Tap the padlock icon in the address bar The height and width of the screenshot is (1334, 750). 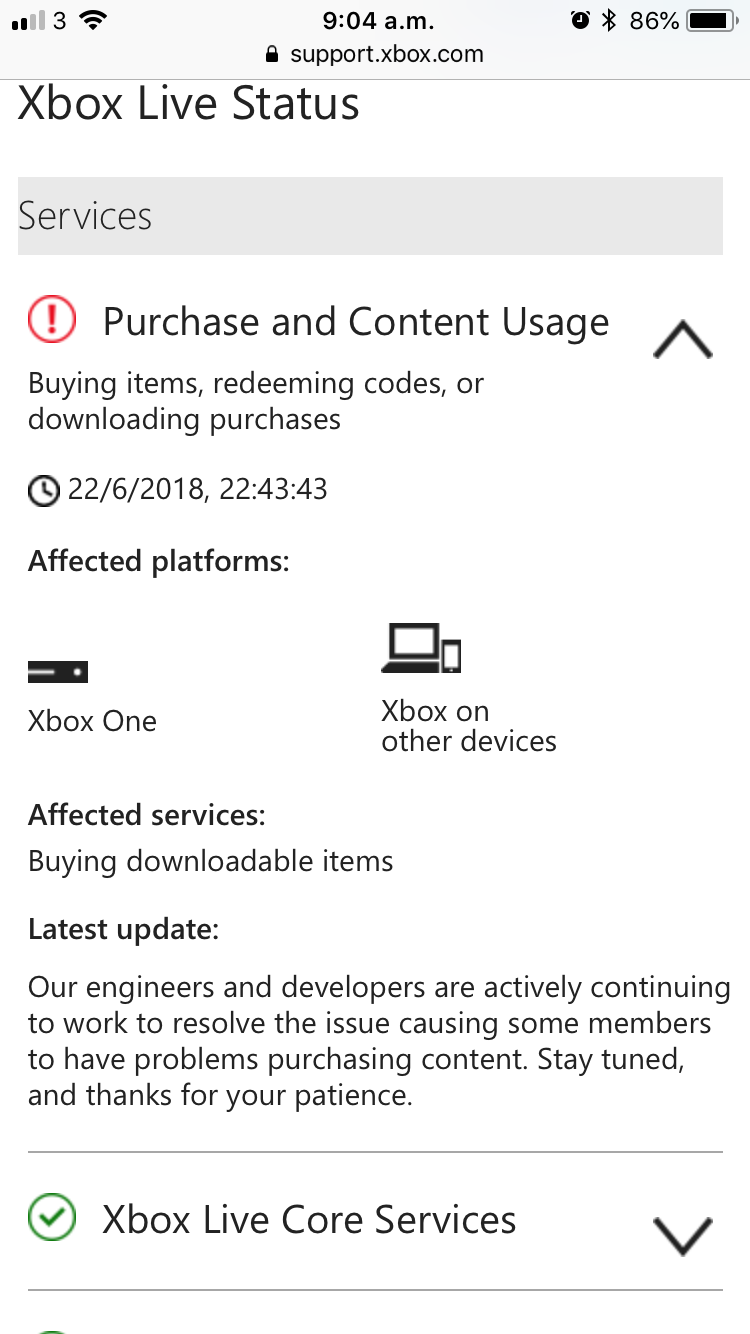click(x=271, y=54)
